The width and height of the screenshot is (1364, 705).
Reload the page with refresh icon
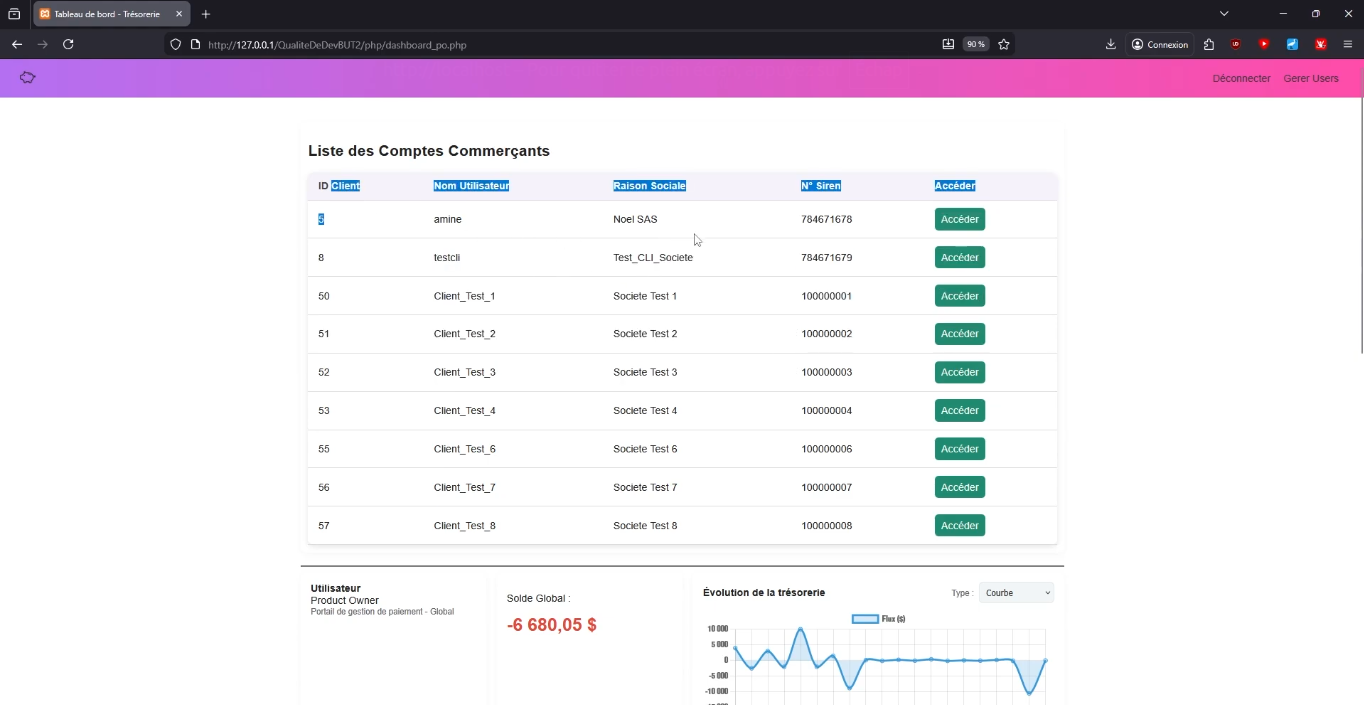click(68, 44)
